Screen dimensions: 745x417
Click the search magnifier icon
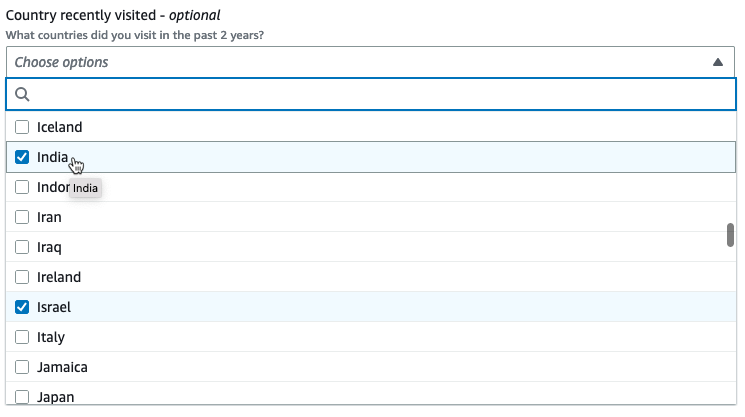click(22, 94)
